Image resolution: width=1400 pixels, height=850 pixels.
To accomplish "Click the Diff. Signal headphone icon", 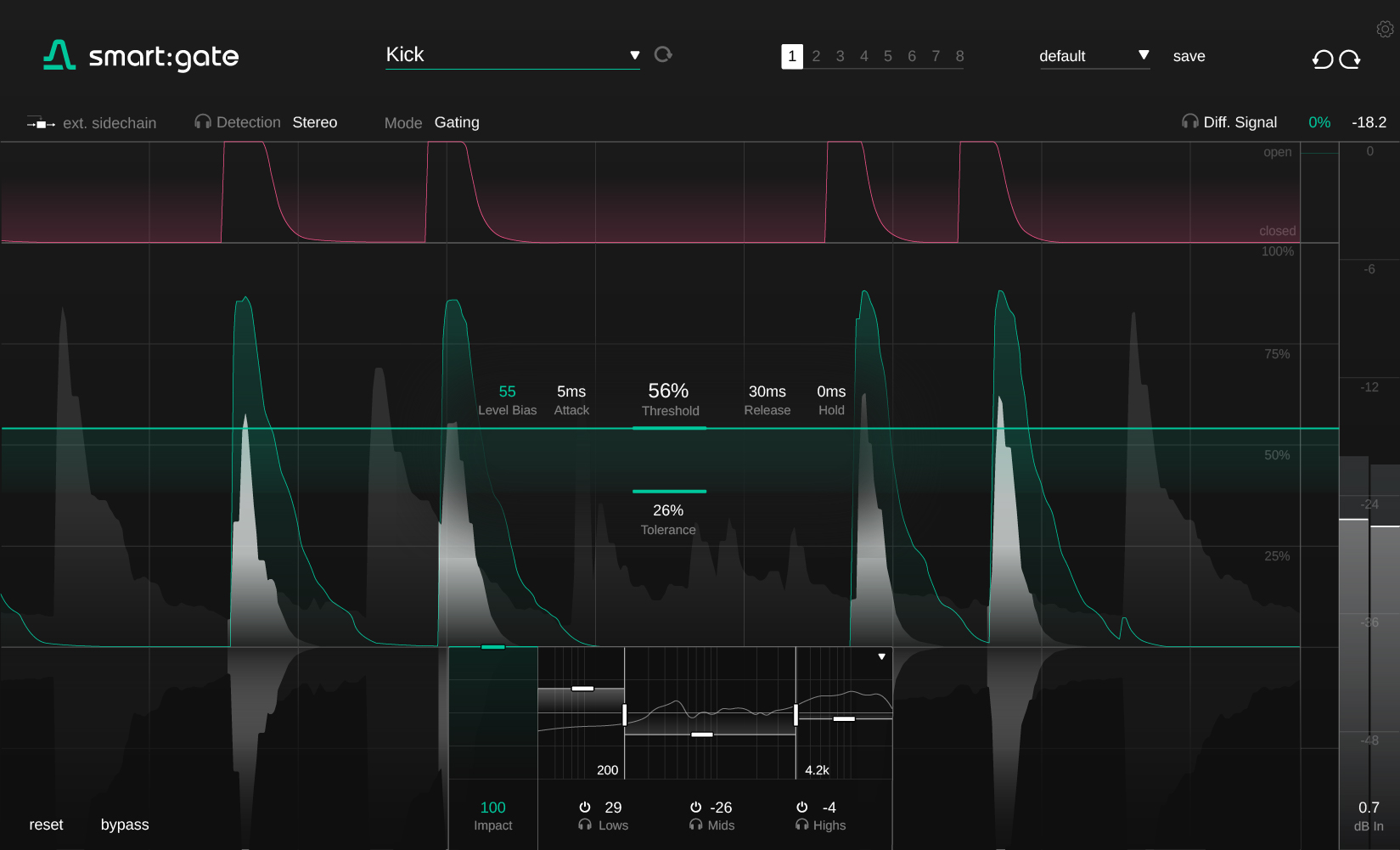I will point(1189,121).
